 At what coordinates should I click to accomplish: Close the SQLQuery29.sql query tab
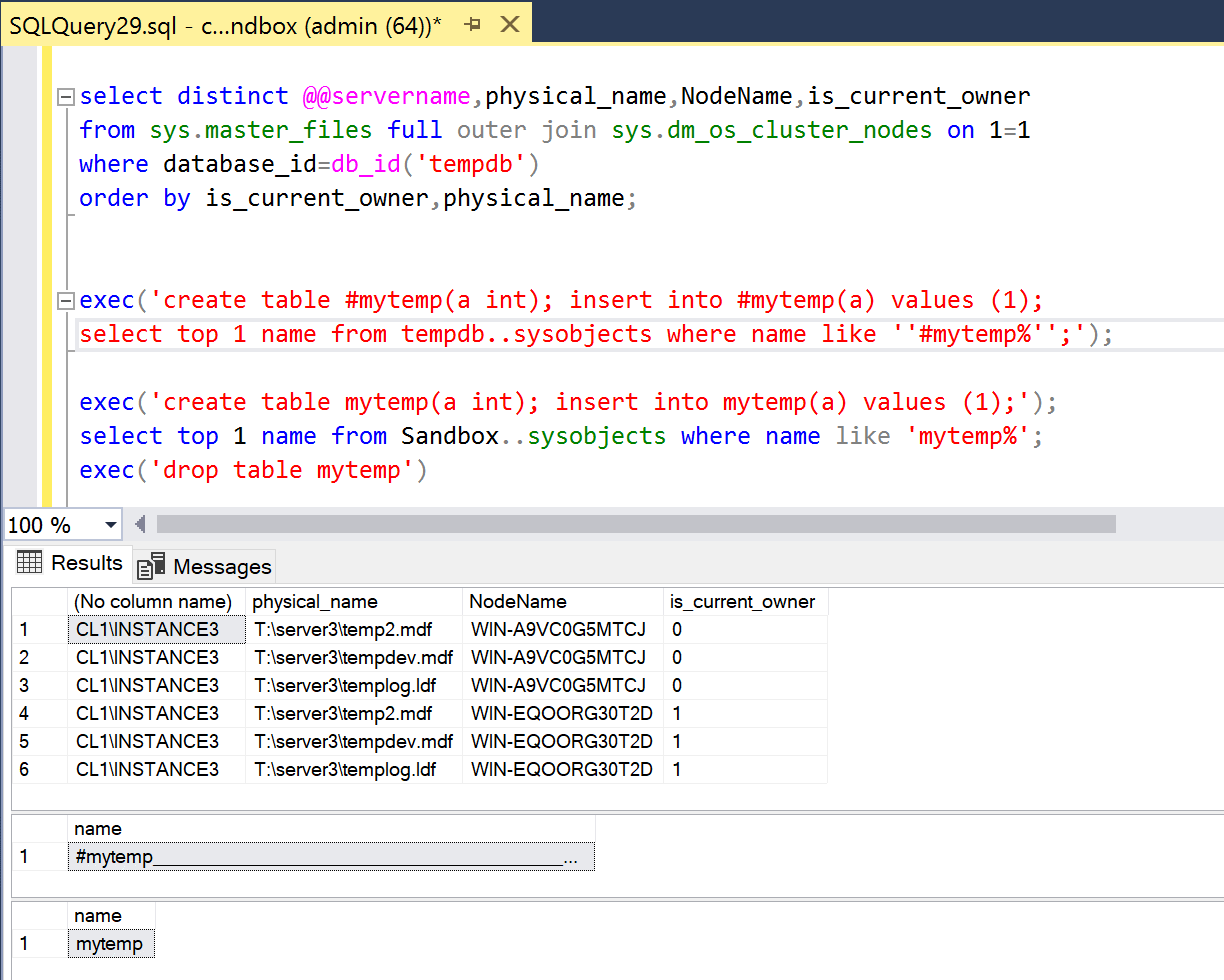pyautogui.click(x=510, y=25)
